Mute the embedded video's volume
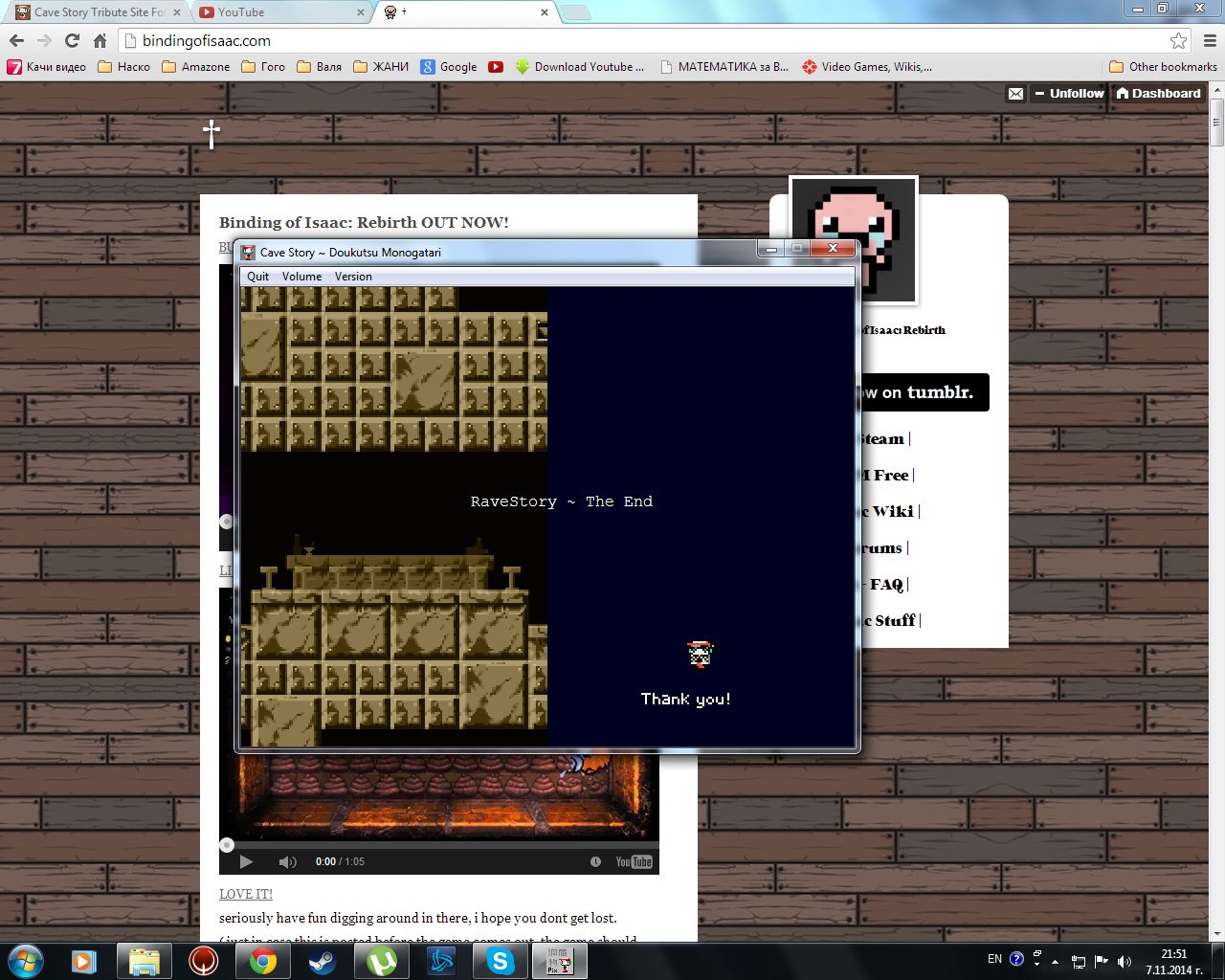 point(287,861)
